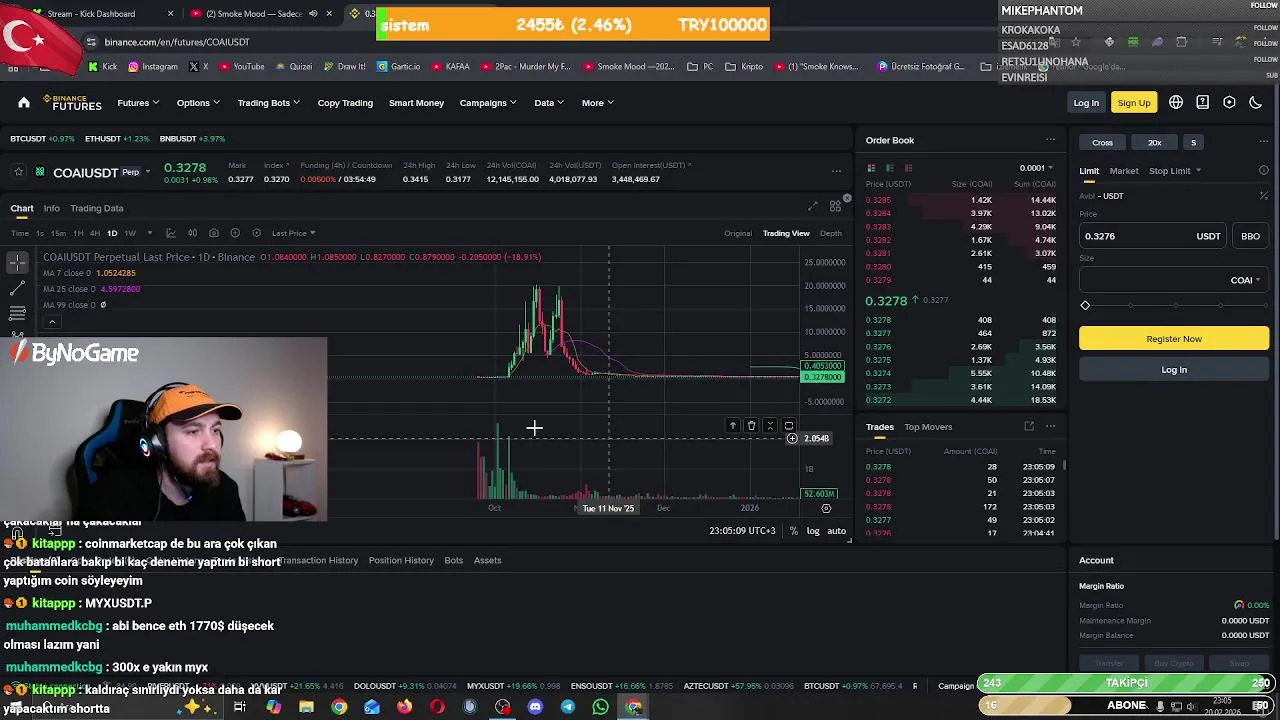
Task: Switch chart to Depth view
Action: [831, 233]
